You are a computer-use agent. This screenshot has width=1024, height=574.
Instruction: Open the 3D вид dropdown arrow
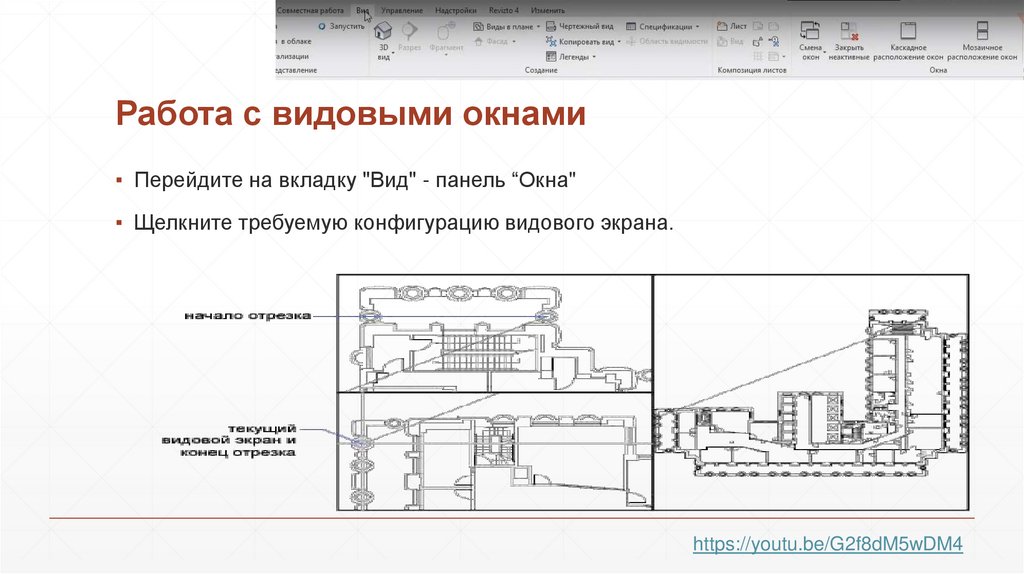(x=393, y=53)
